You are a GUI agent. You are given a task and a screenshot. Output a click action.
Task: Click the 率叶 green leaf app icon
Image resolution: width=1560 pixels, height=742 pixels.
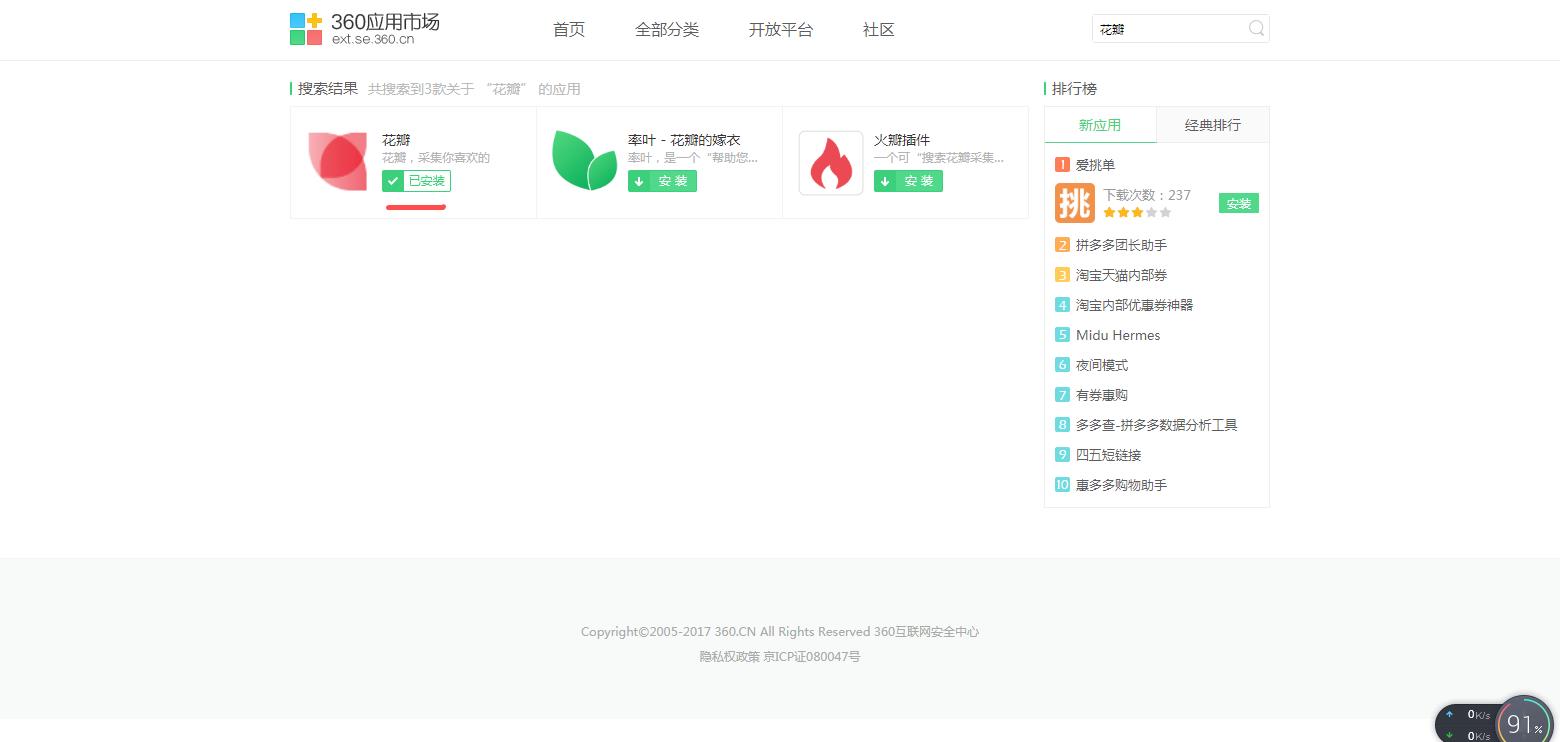click(x=584, y=160)
